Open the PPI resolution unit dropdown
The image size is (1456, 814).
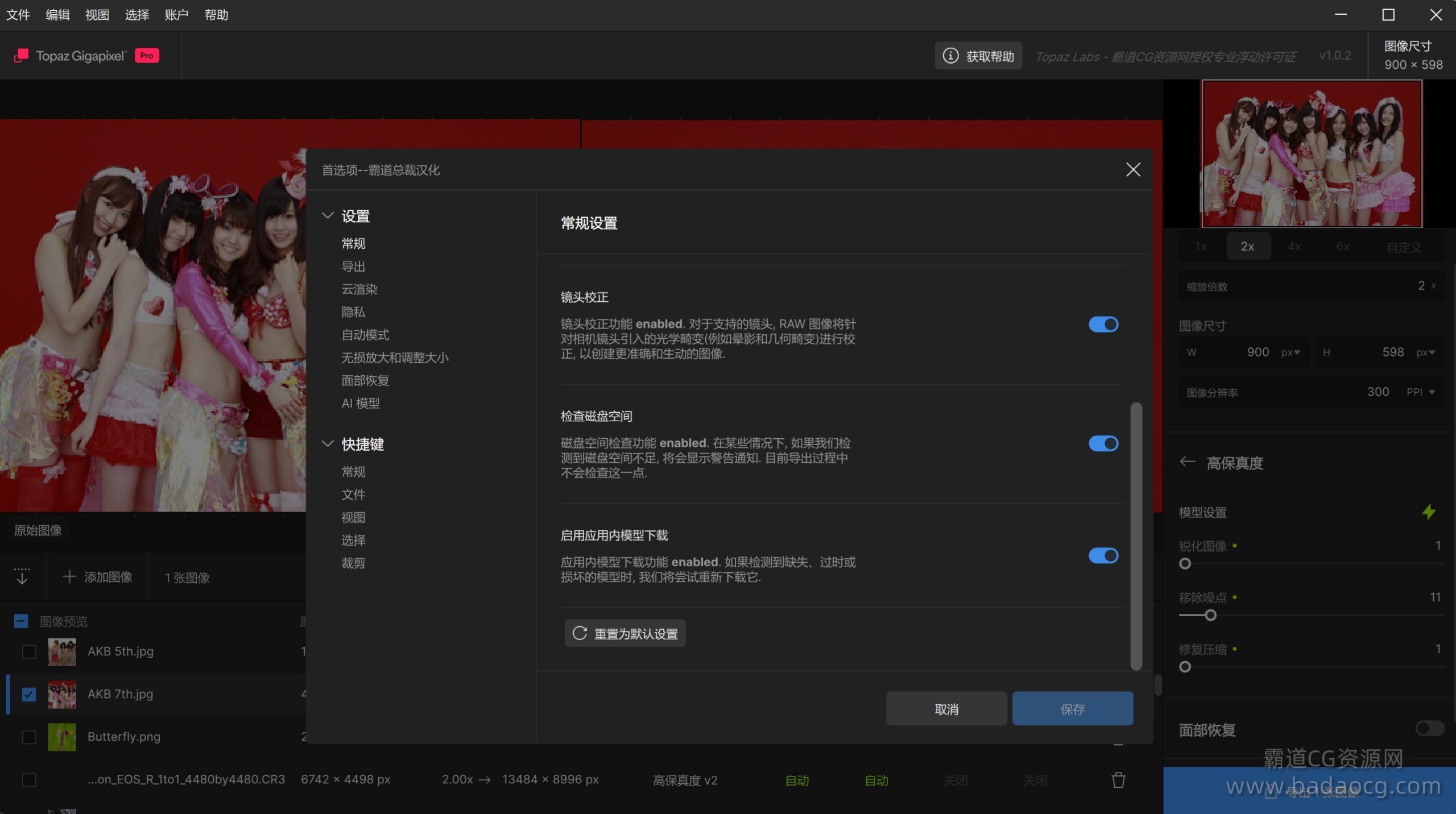point(1421,392)
